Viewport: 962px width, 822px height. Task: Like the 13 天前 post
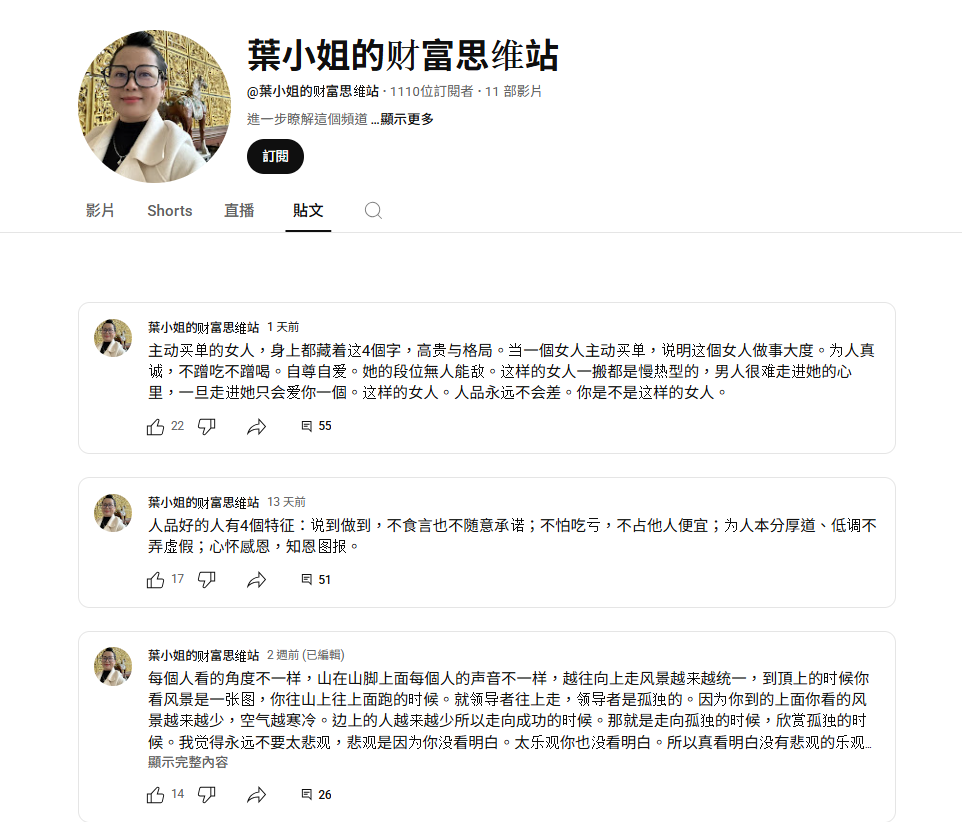pyautogui.click(x=155, y=580)
